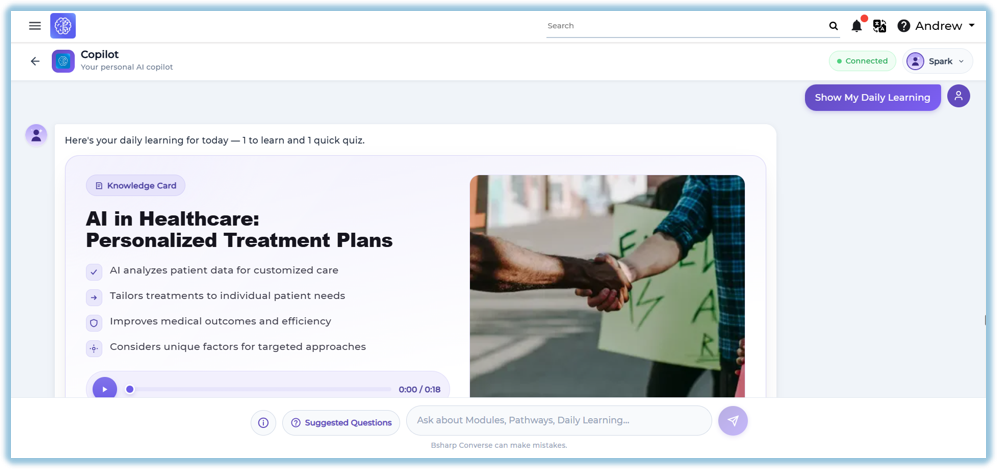Send the message with paper plane button
This screenshot has width=997, height=469.
(x=733, y=421)
